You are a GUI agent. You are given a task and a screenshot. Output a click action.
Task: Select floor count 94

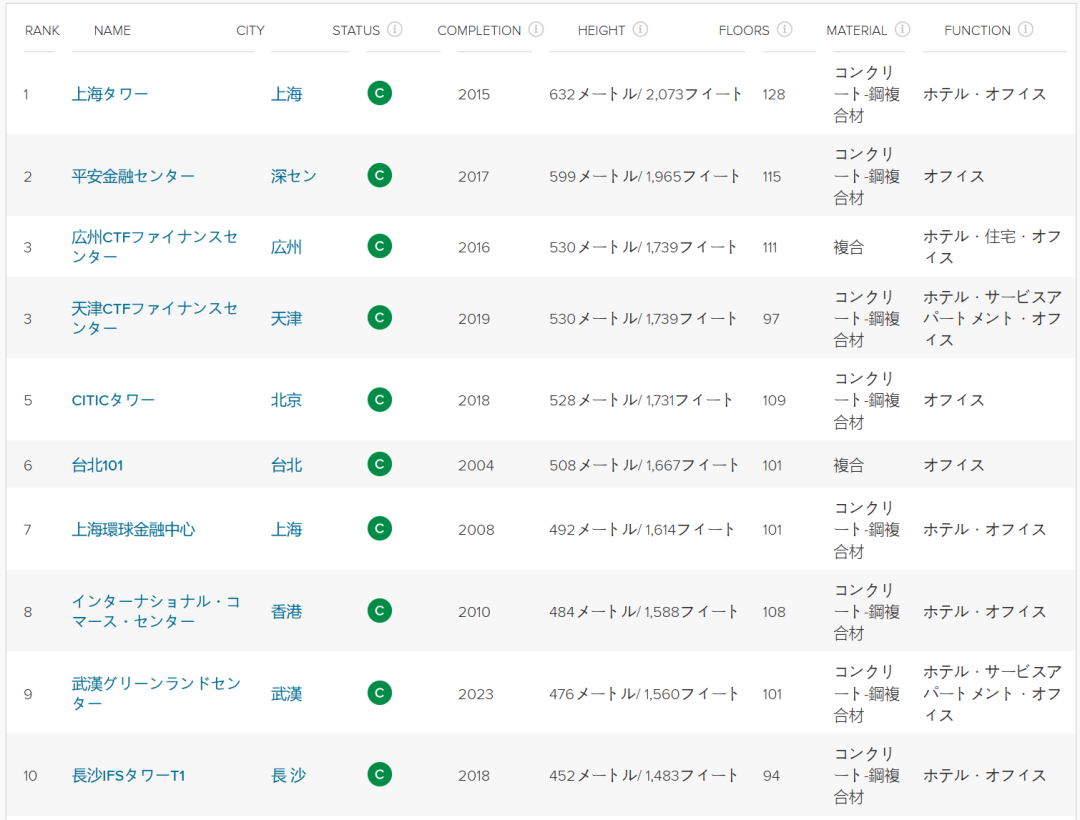point(771,776)
